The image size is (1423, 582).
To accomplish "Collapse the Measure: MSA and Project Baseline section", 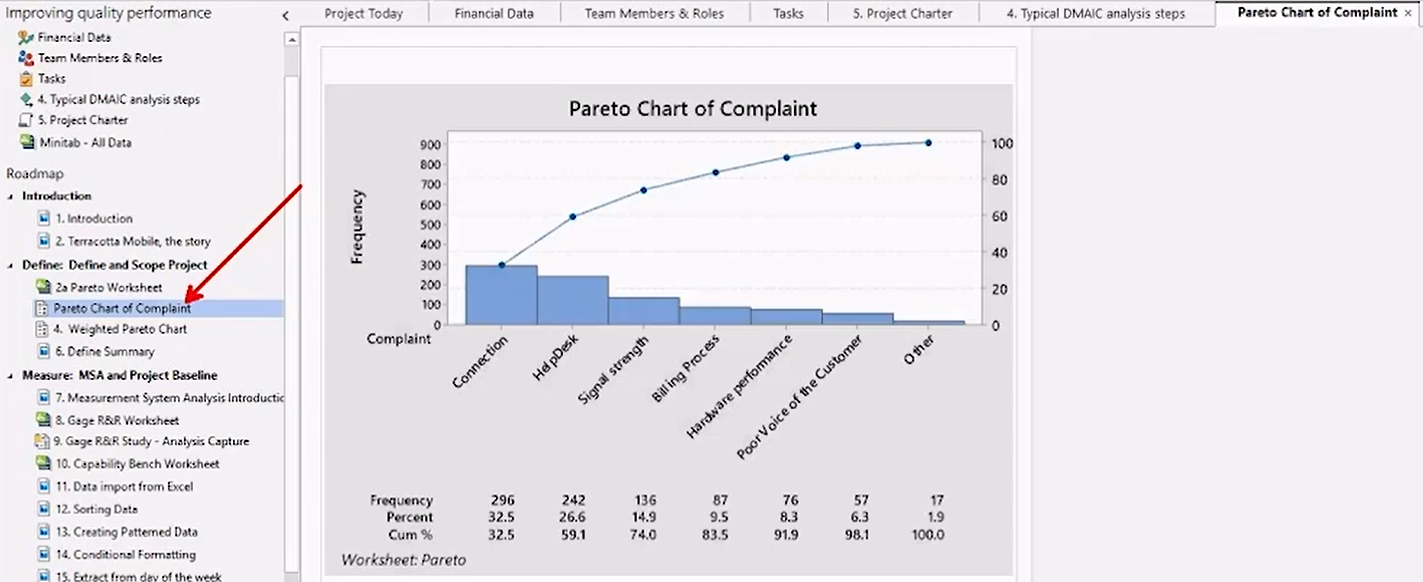I will (10, 375).
